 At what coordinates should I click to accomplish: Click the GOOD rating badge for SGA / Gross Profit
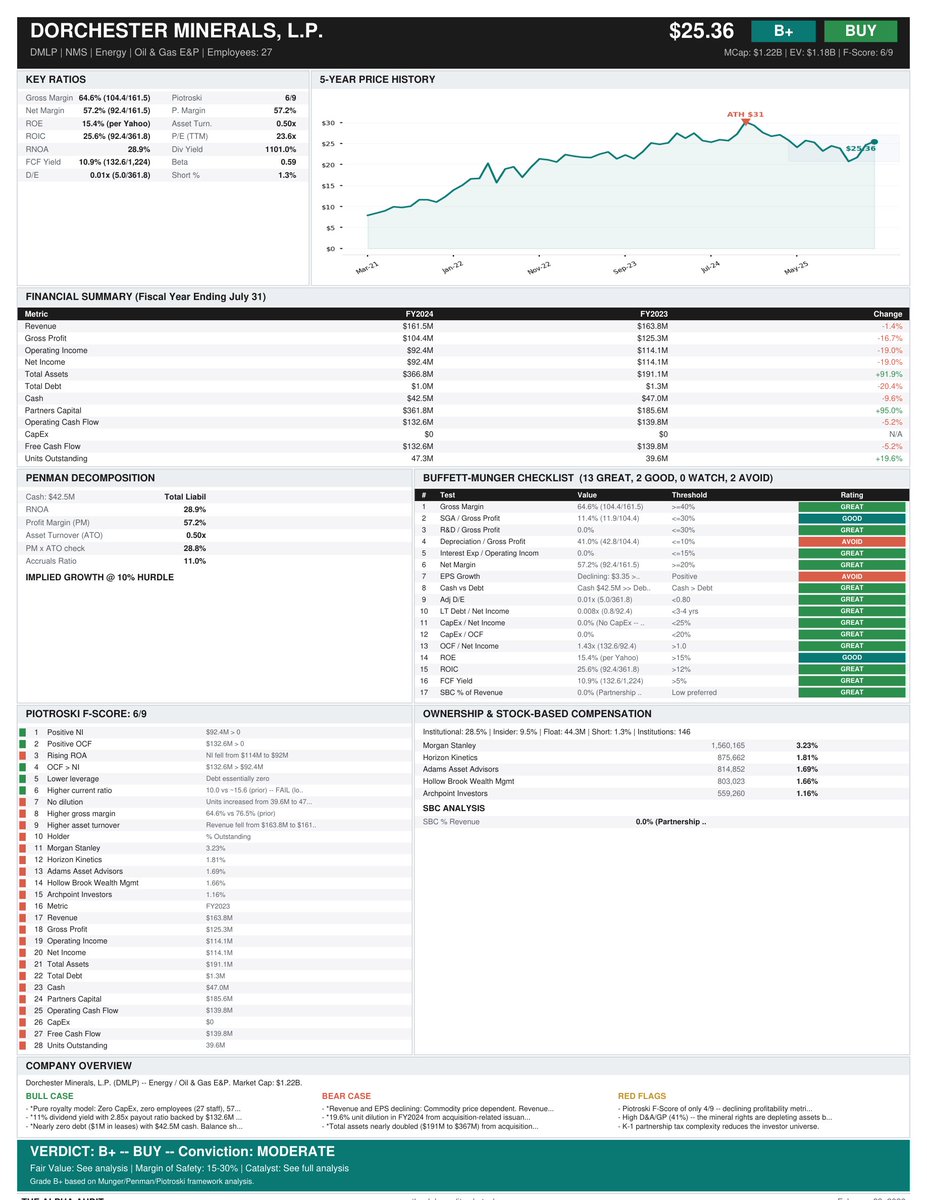tap(851, 519)
